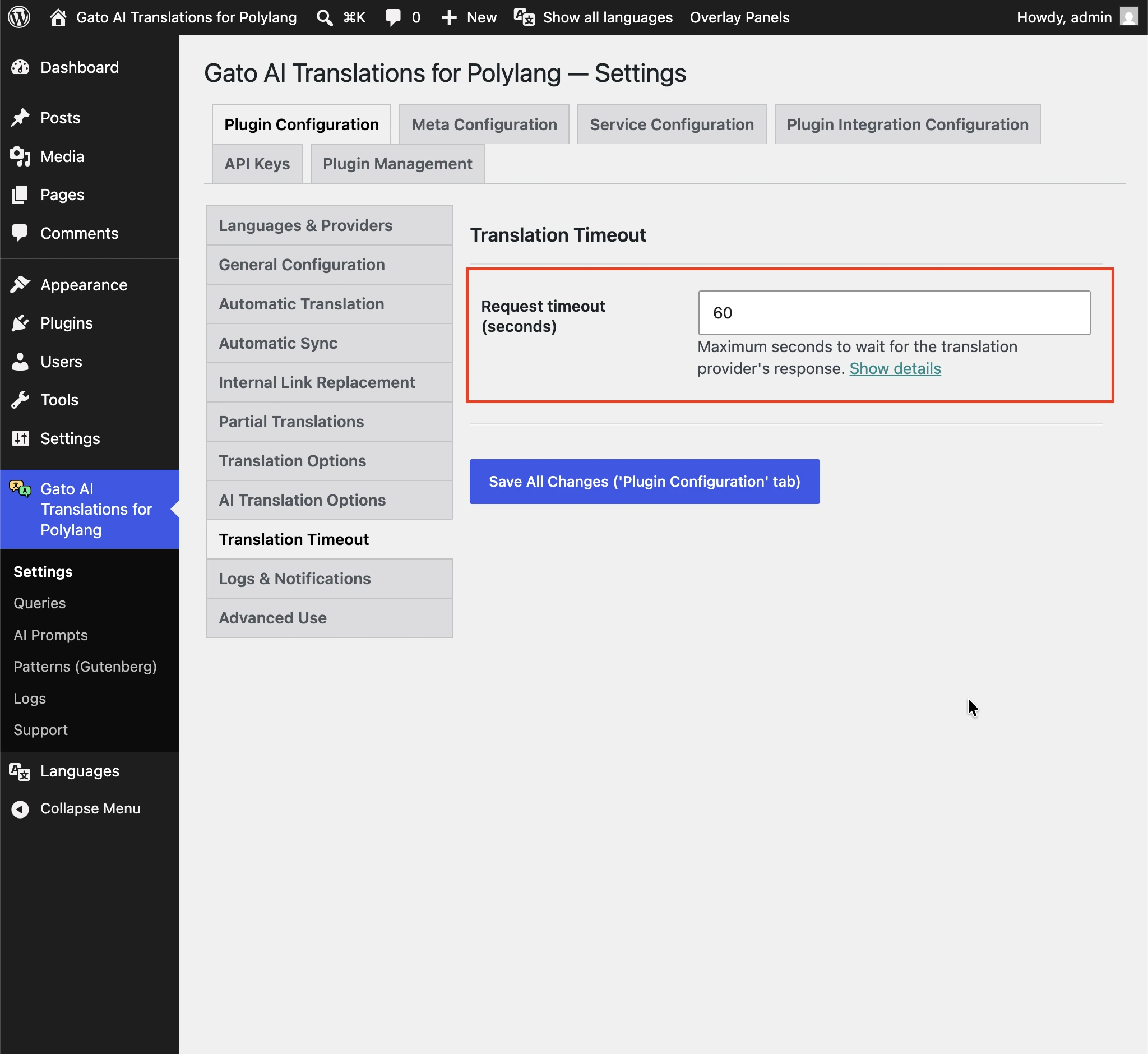Click the Request timeout seconds input field
This screenshot has width=1148, height=1054.
coord(894,313)
